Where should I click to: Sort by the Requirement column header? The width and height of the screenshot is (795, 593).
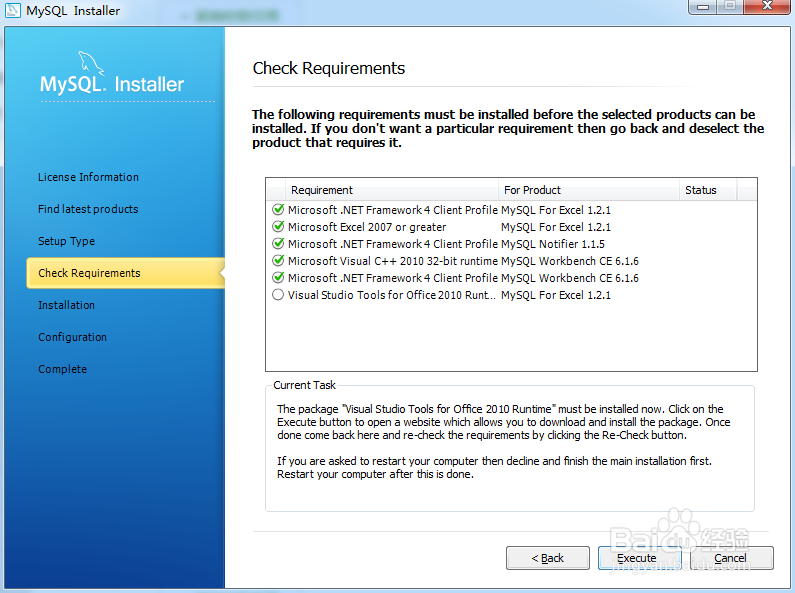(392, 190)
